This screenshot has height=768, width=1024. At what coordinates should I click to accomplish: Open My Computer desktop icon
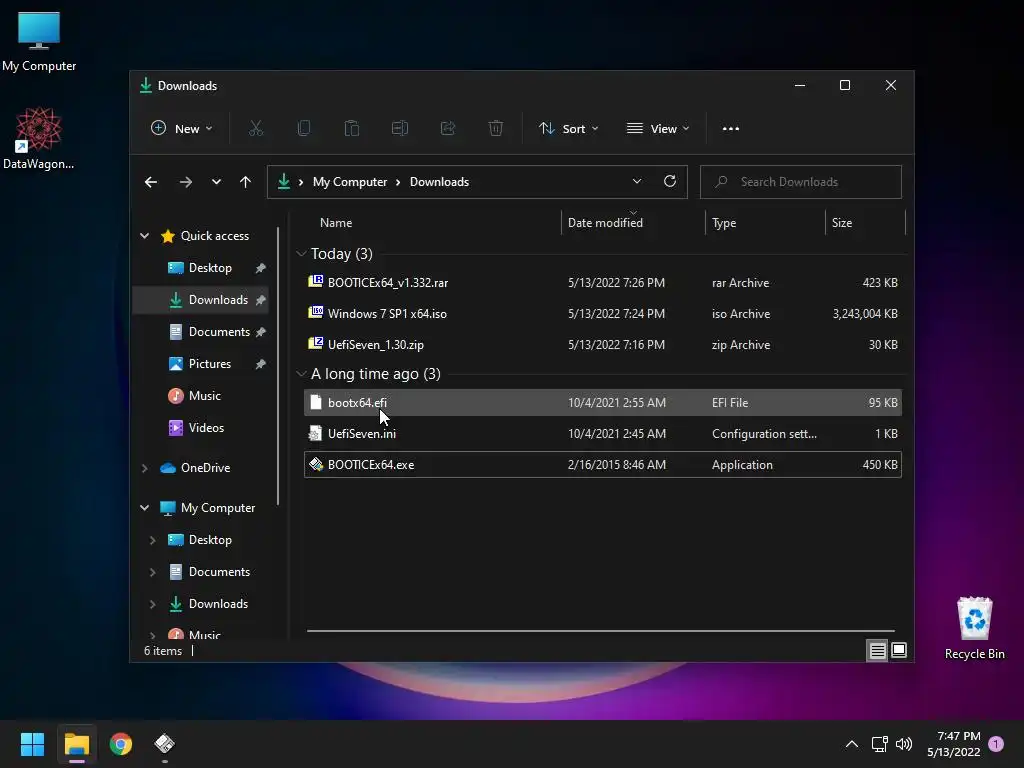click(x=39, y=40)
